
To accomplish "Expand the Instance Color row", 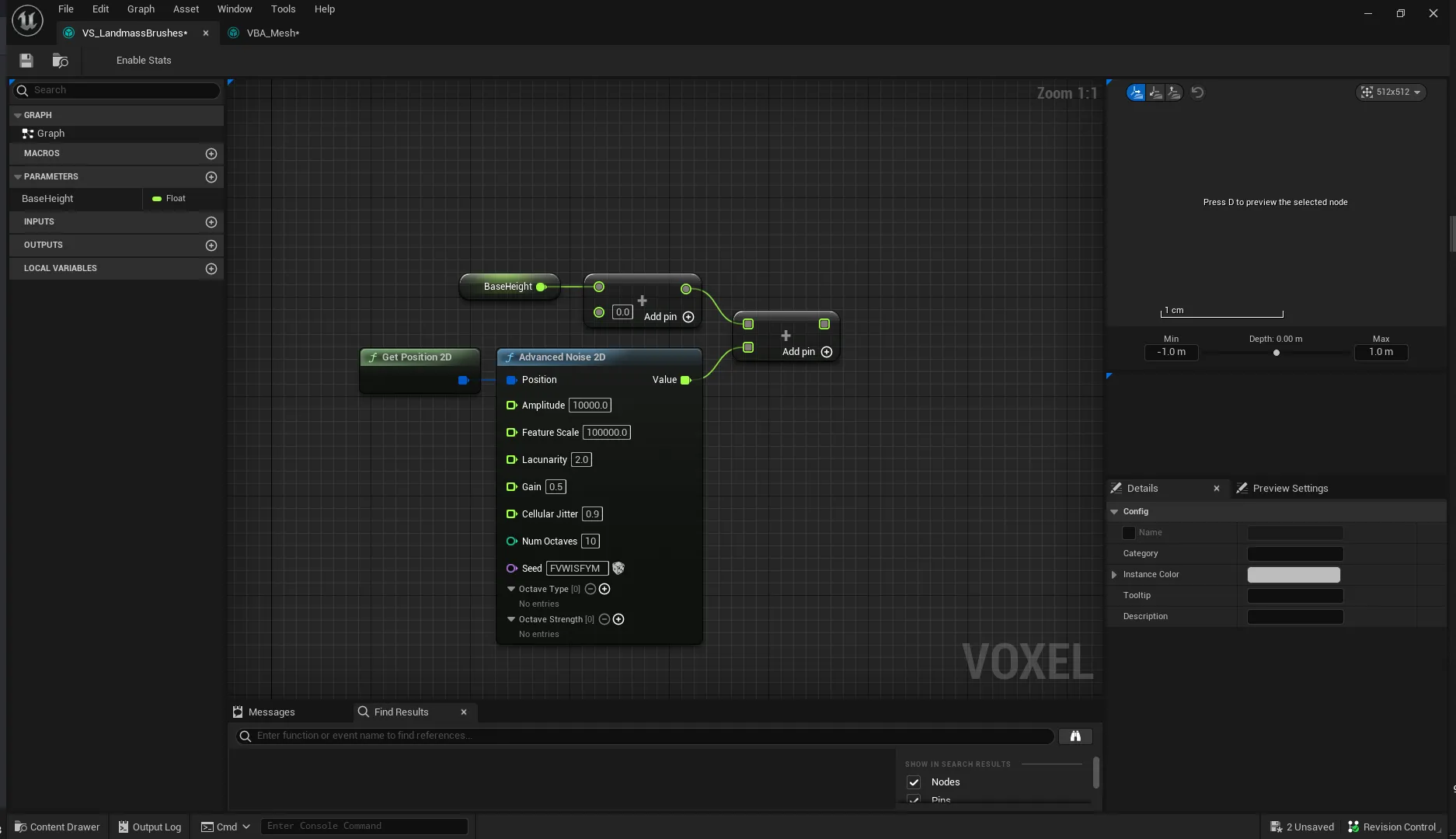I will pyautogui.click(x=1115, y=575).
